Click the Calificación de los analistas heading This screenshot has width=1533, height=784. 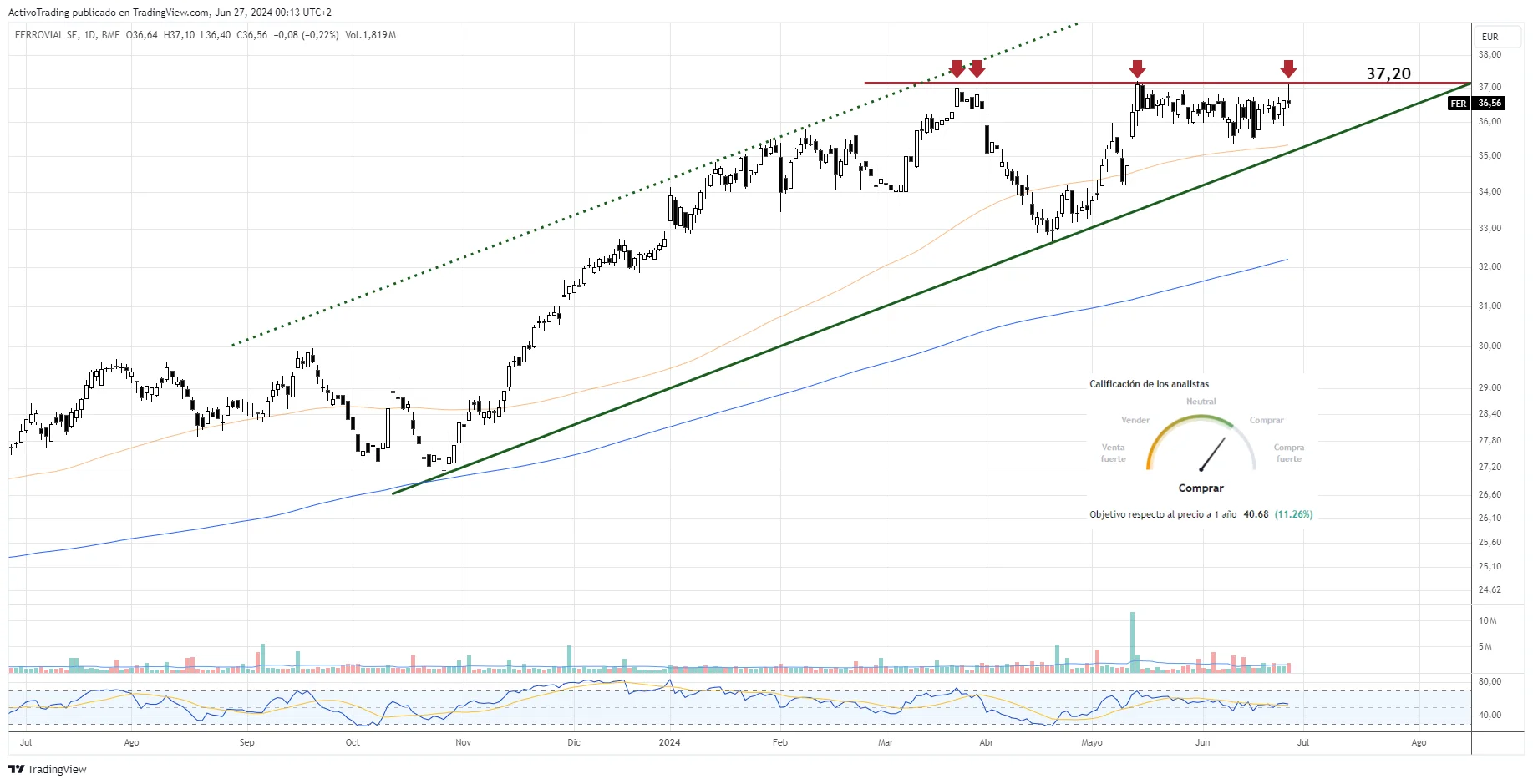1149,384
